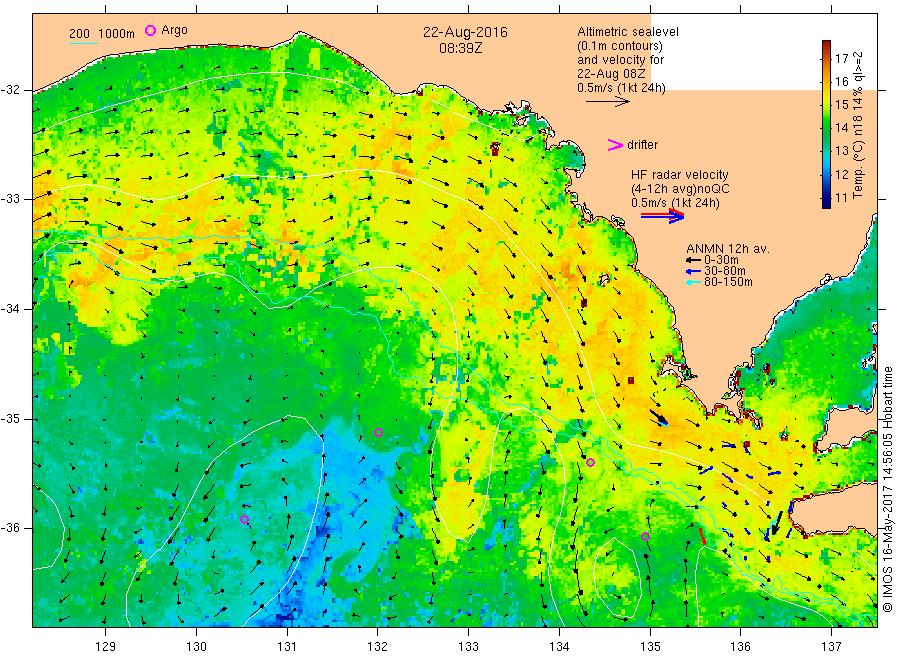This screenshot has height=660, width=900.
Task: Click the HF radar velocity red-blue arrow
Action: coord(663,216)
